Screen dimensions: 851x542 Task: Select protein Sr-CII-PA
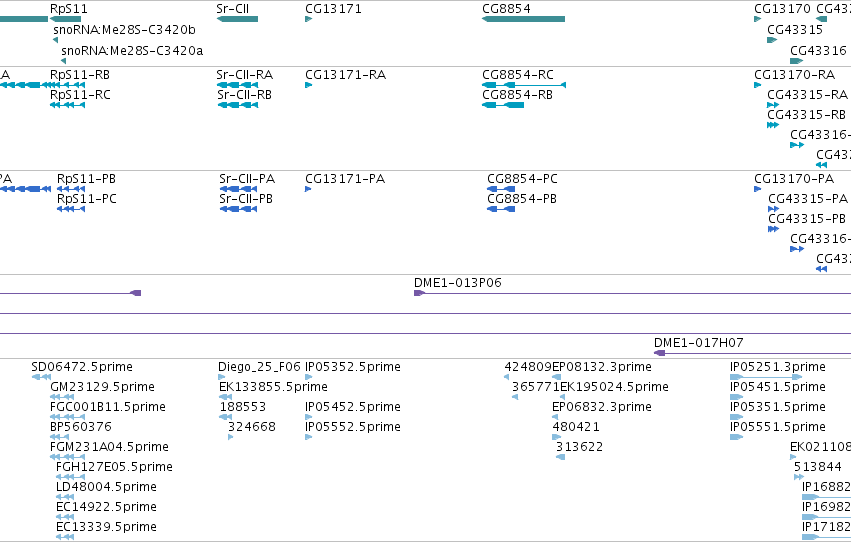(247, 178)
